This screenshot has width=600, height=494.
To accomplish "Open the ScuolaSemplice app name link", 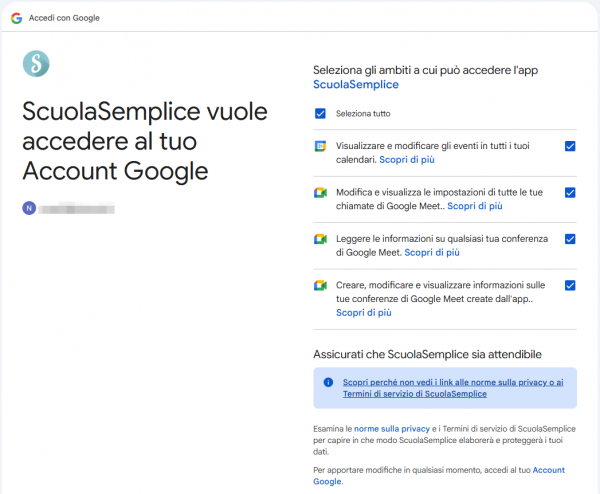I will point(357,86).
